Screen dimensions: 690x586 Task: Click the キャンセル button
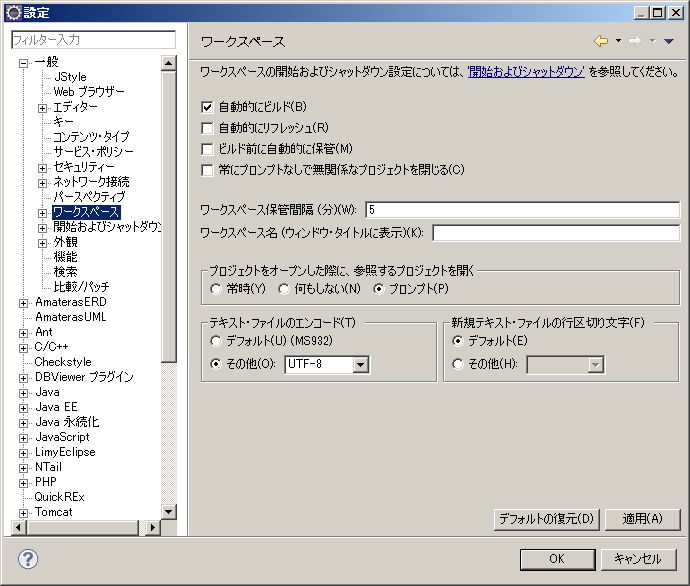[638, 559]
